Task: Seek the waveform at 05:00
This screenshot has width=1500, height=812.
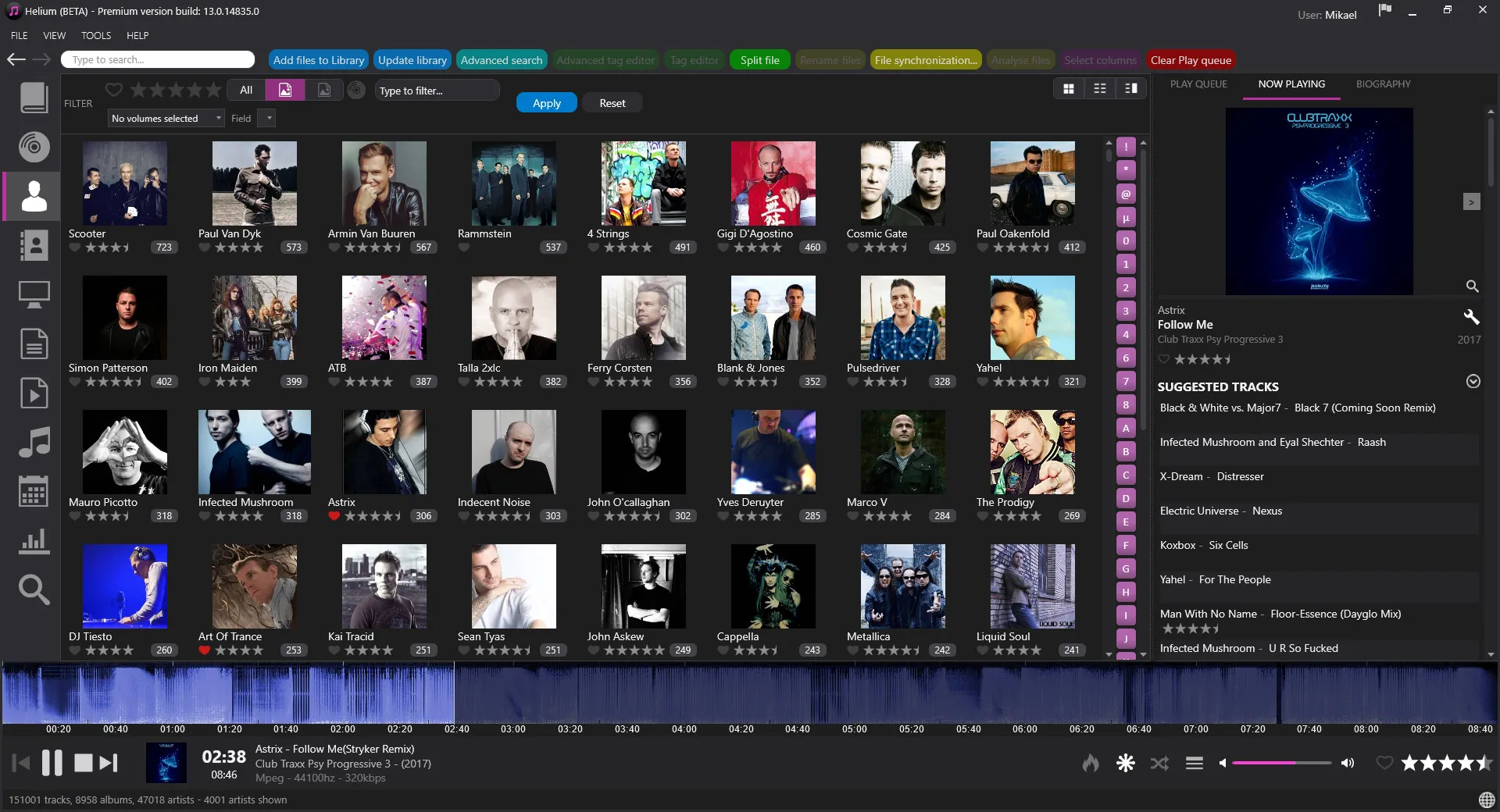Action: point(854,693)
